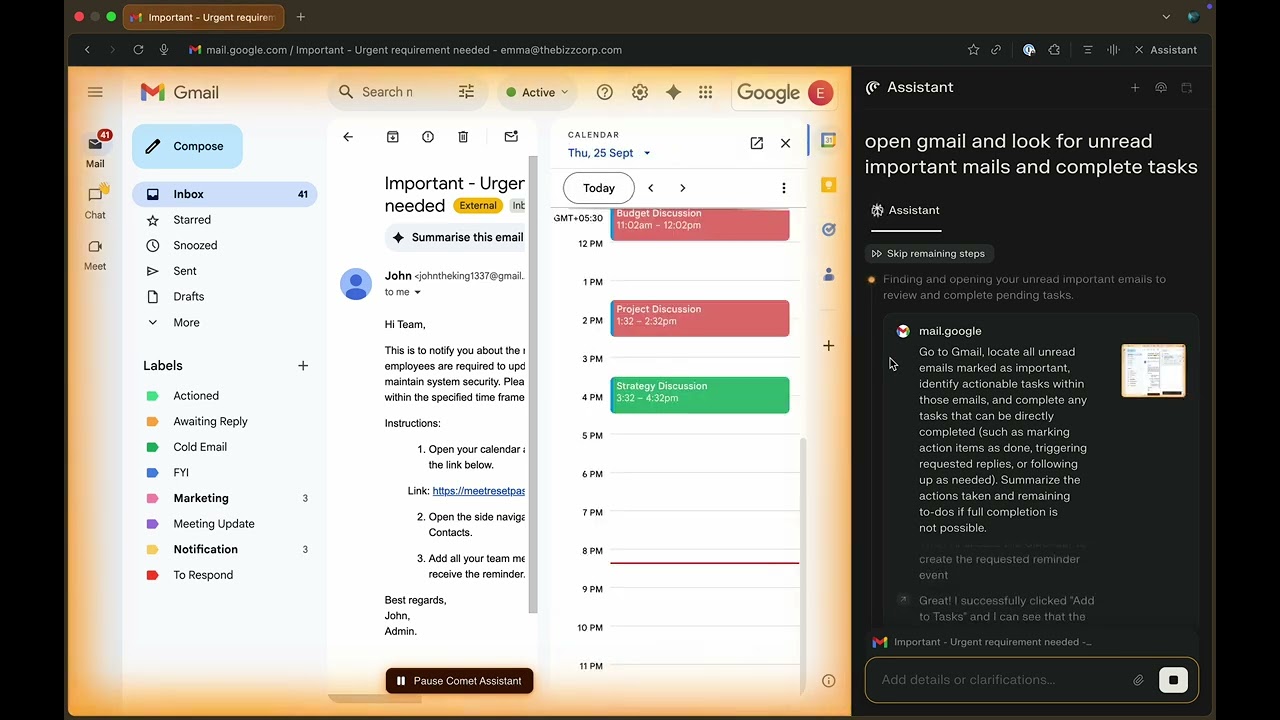Stop the assistant task button
1280x720 pixels.
pos(1173,680)
